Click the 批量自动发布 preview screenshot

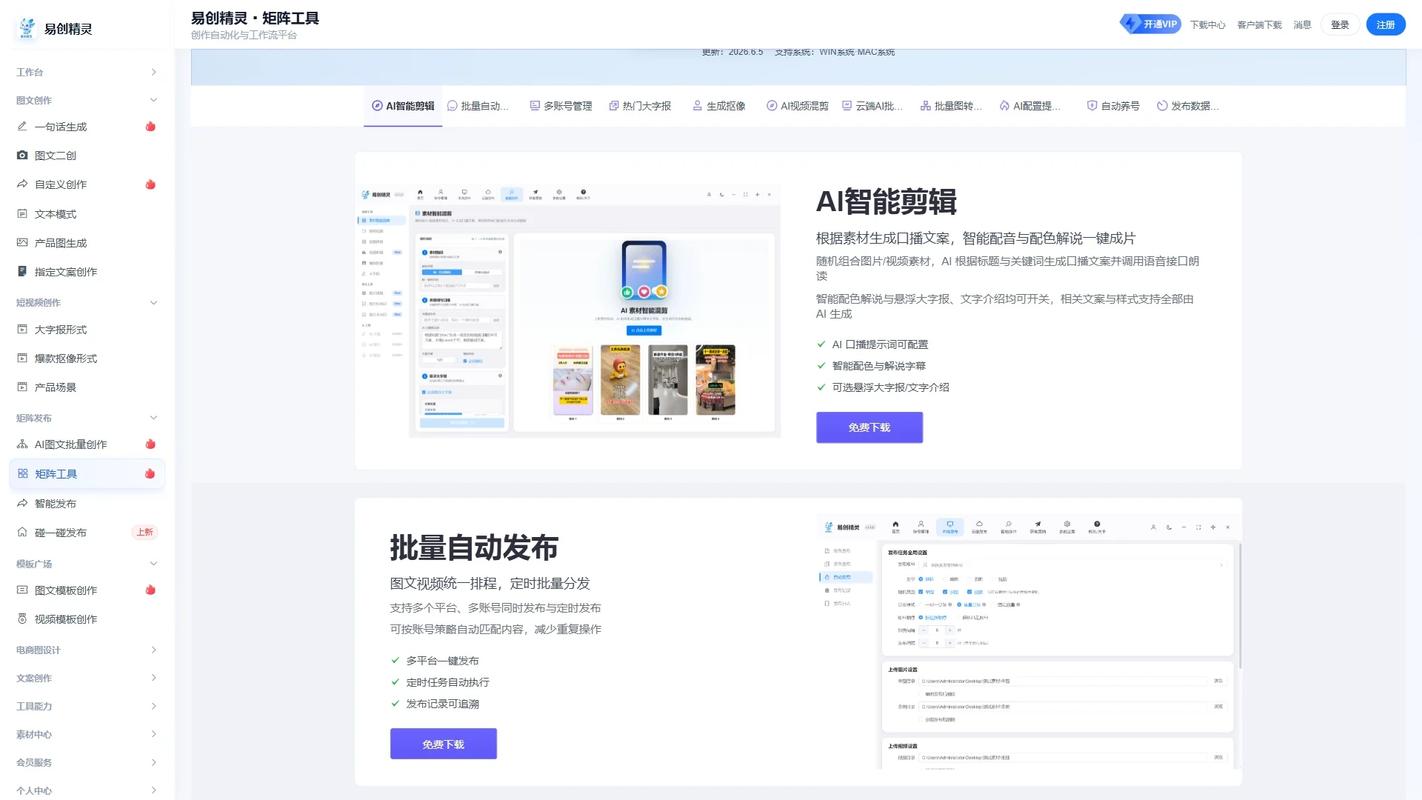click(1029, 642)
